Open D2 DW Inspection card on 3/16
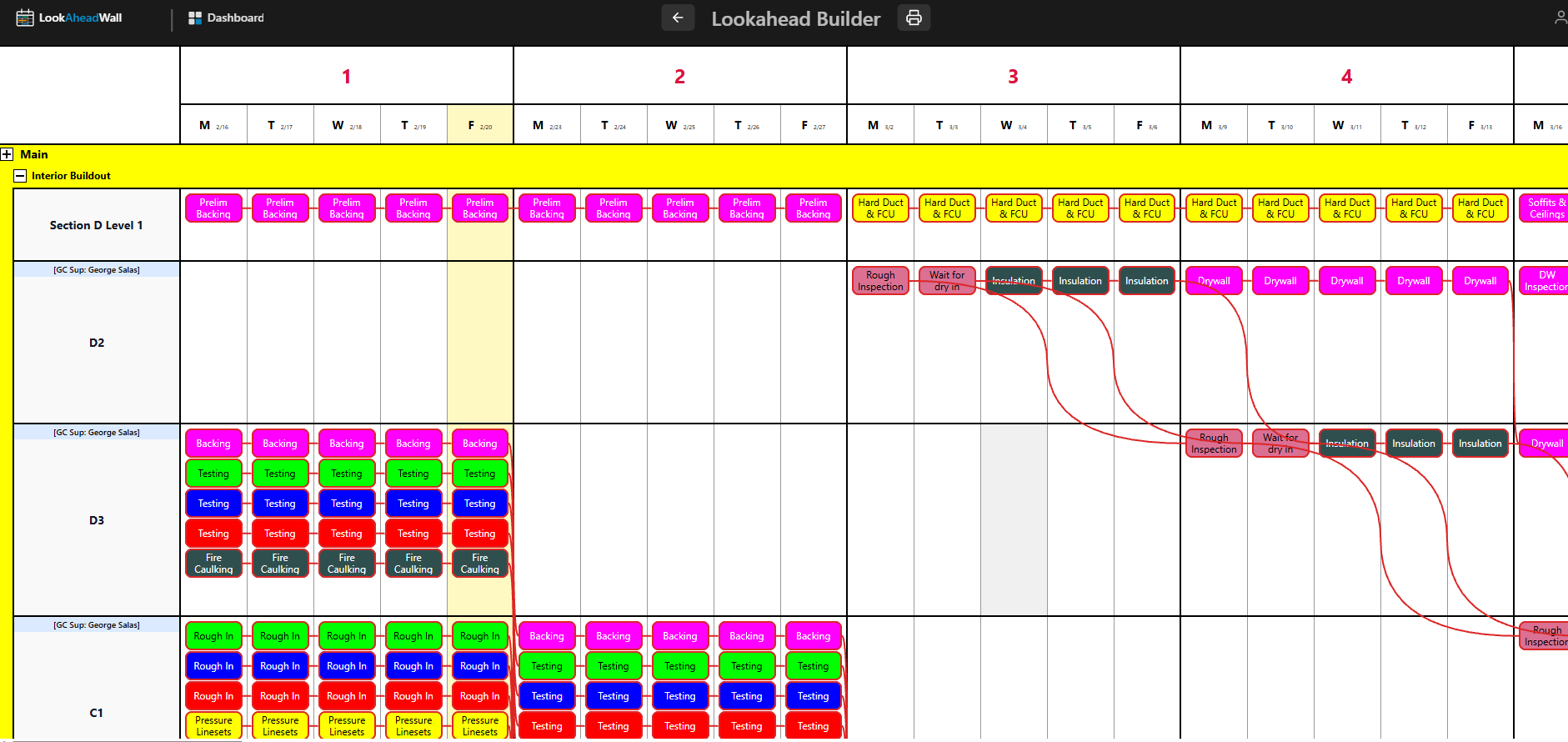 tap(1544, 281)
